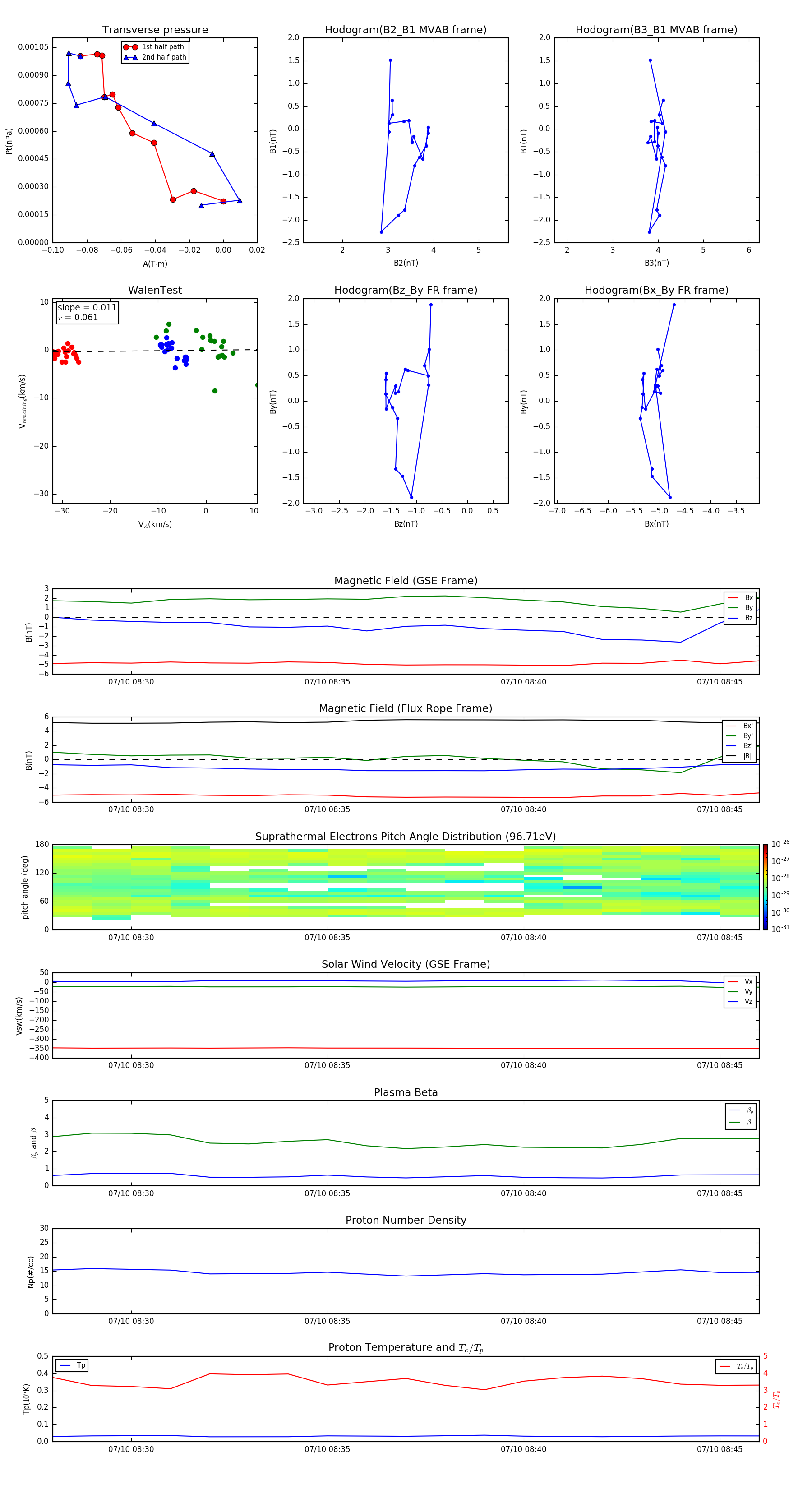Click '07/10 08:40' under Proton Number Density
Screen dimensions: 812x1489
click(523, 1321)
